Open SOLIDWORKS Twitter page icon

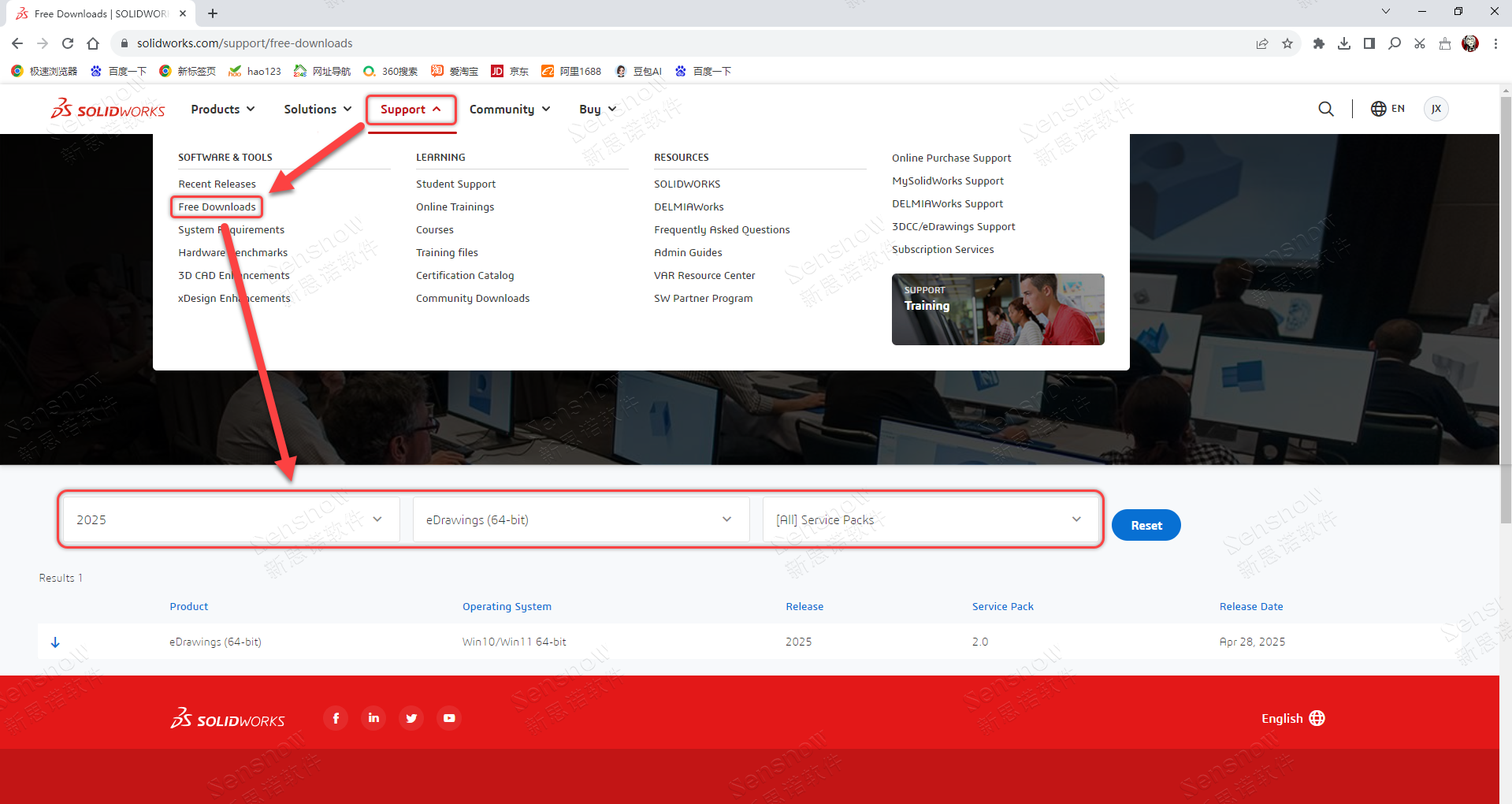click(411, 718)
